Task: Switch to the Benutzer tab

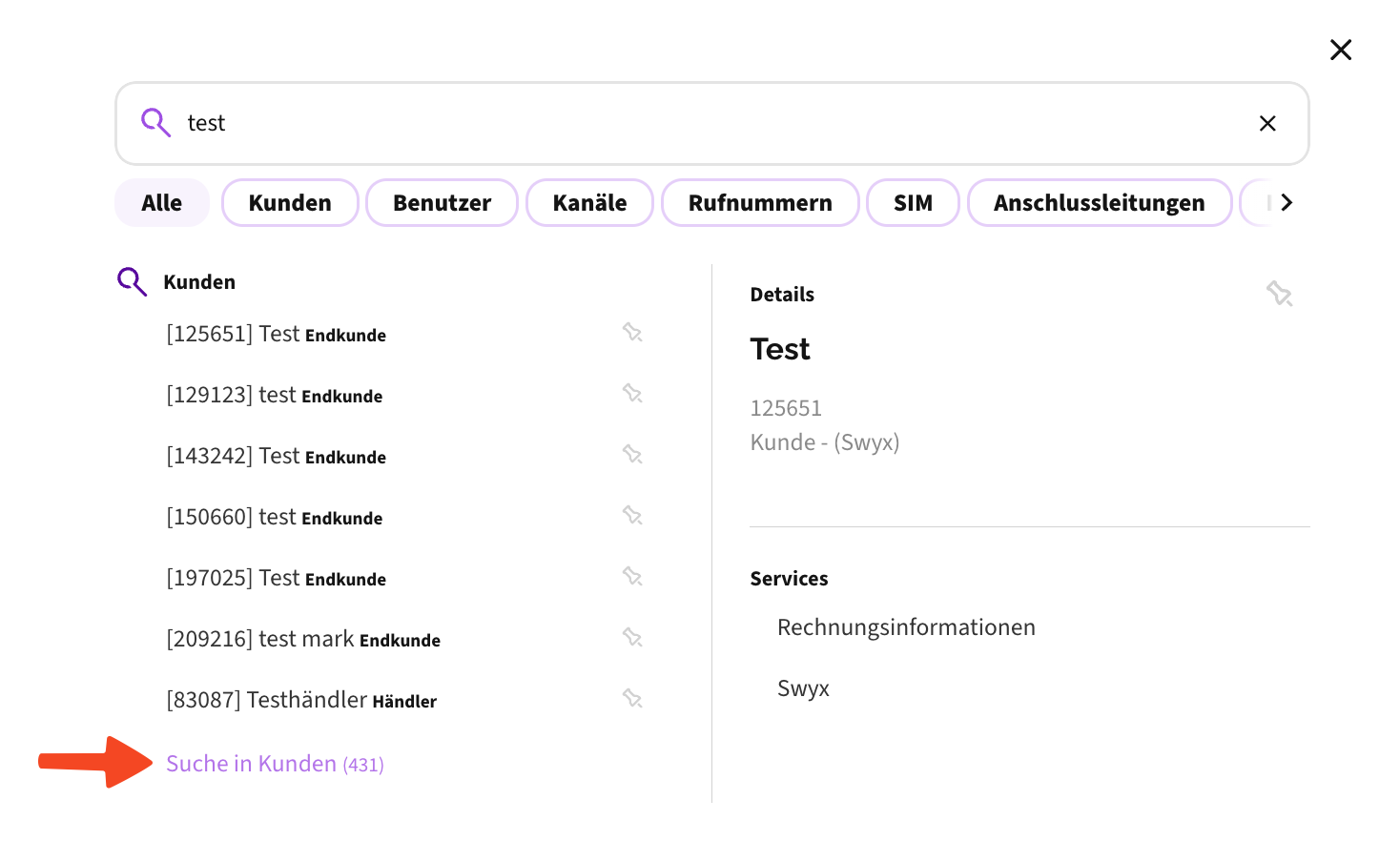Action: 442,202
